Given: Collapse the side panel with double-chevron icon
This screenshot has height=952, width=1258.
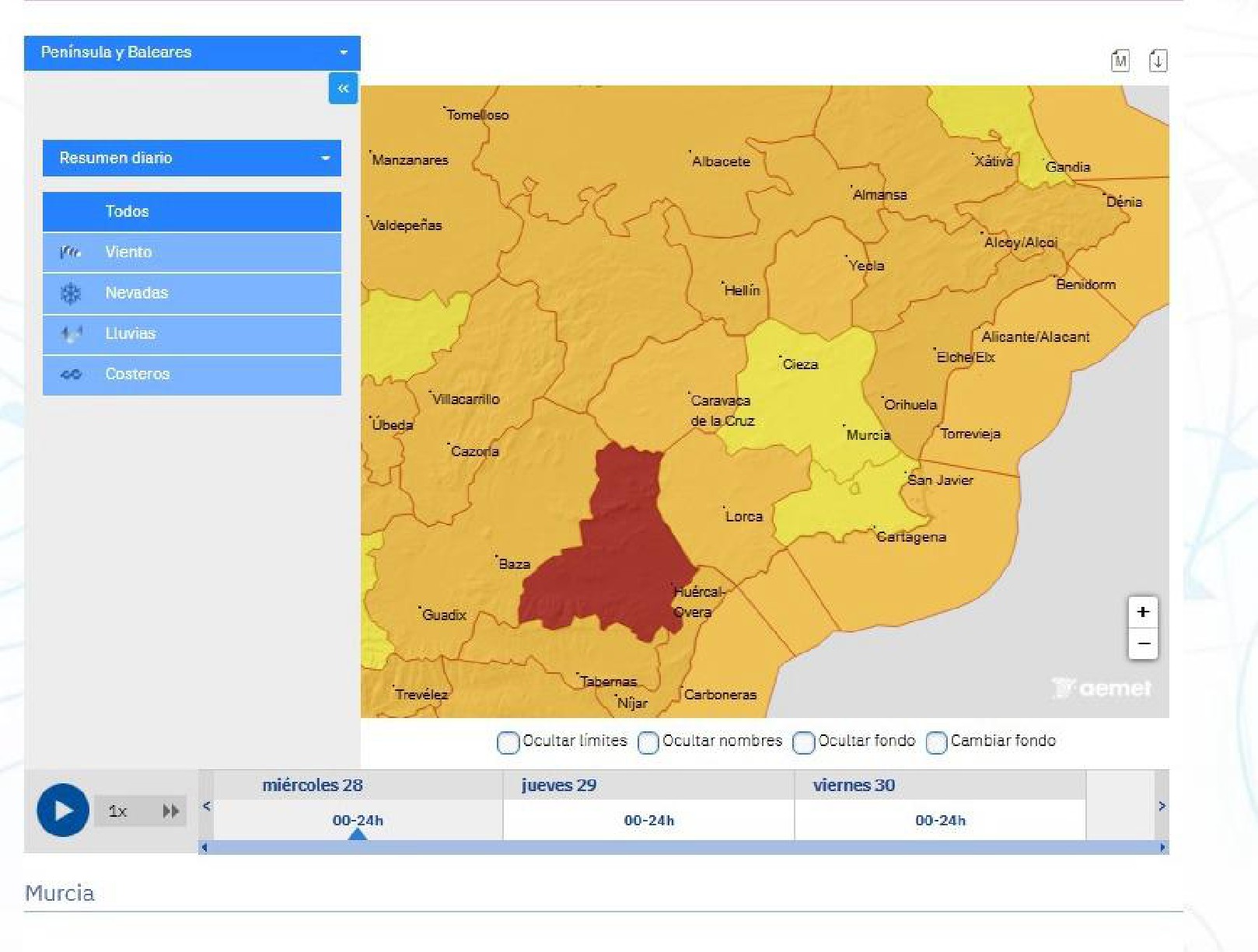Looking at the screenshot, I should (343, 89).
